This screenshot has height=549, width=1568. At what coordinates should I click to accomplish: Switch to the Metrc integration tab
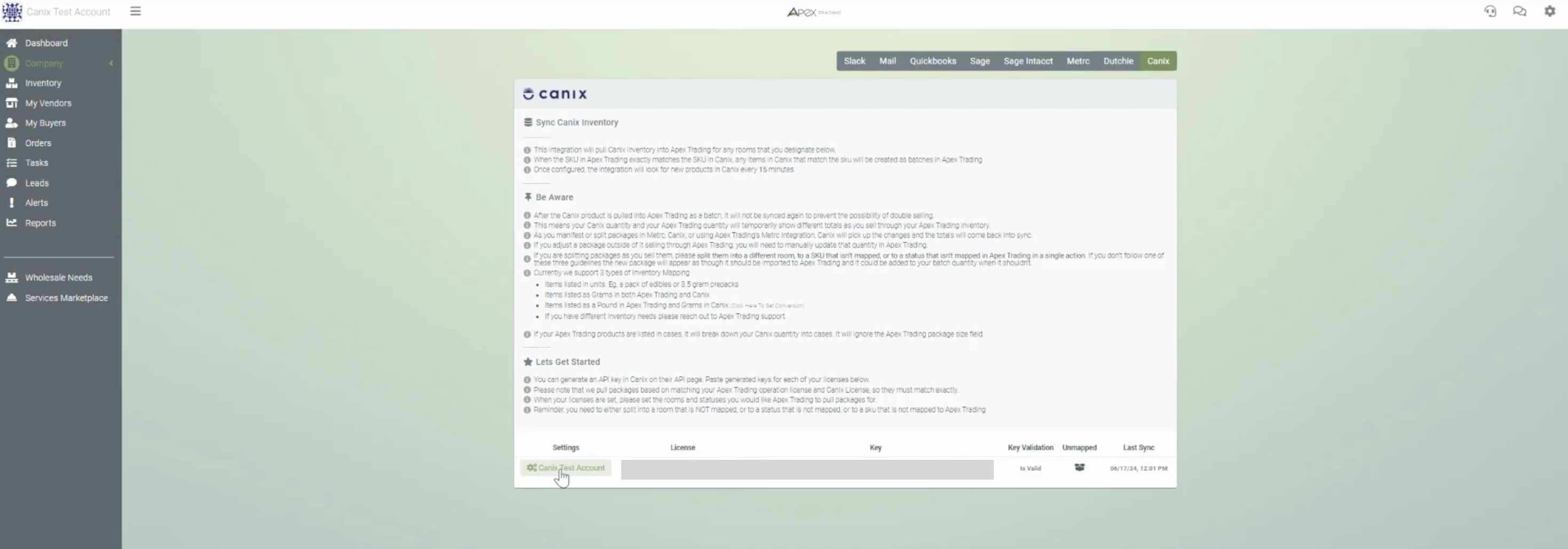[x=1078, y=61]
